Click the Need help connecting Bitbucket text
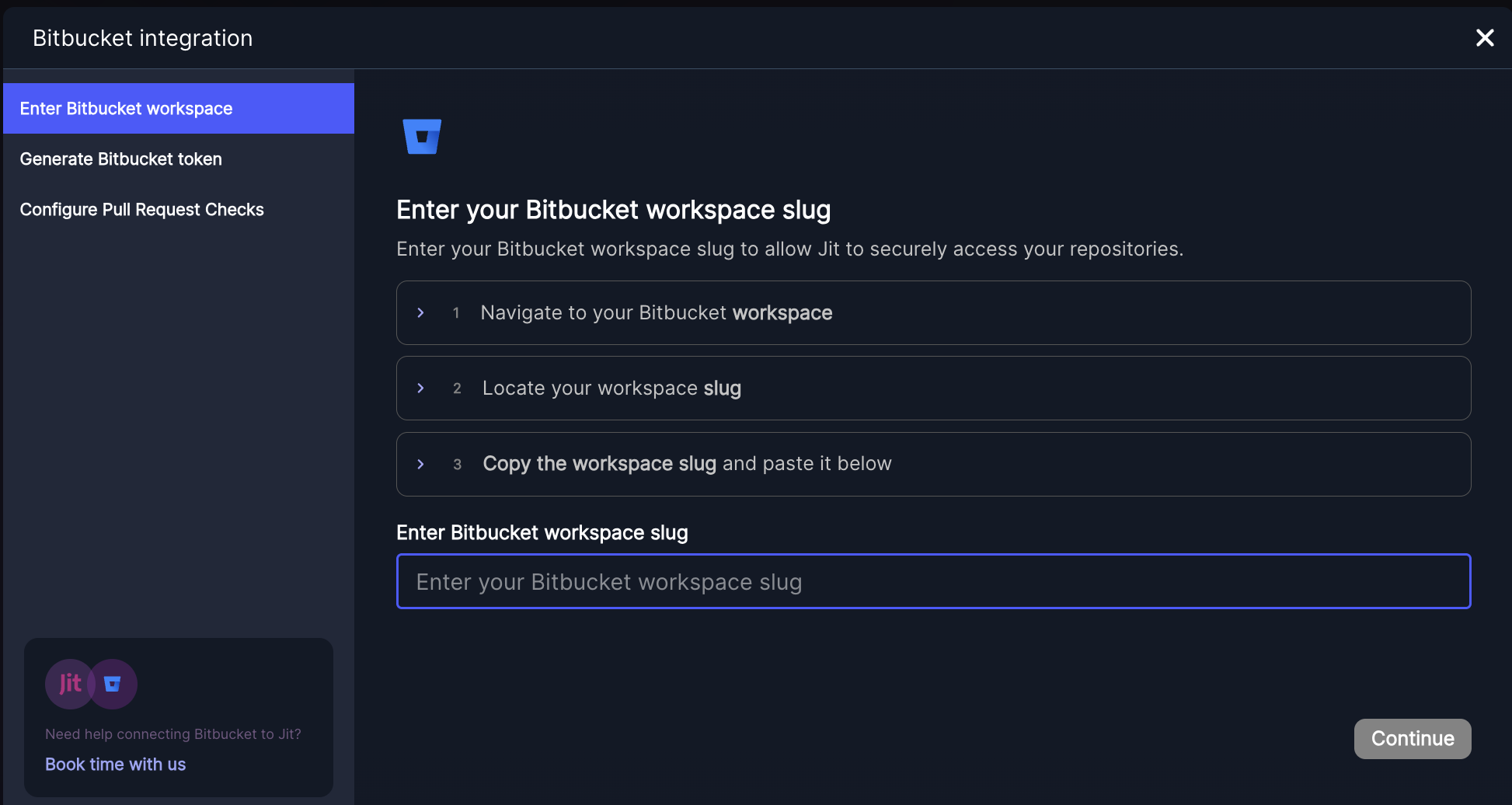 click(173, 734)
